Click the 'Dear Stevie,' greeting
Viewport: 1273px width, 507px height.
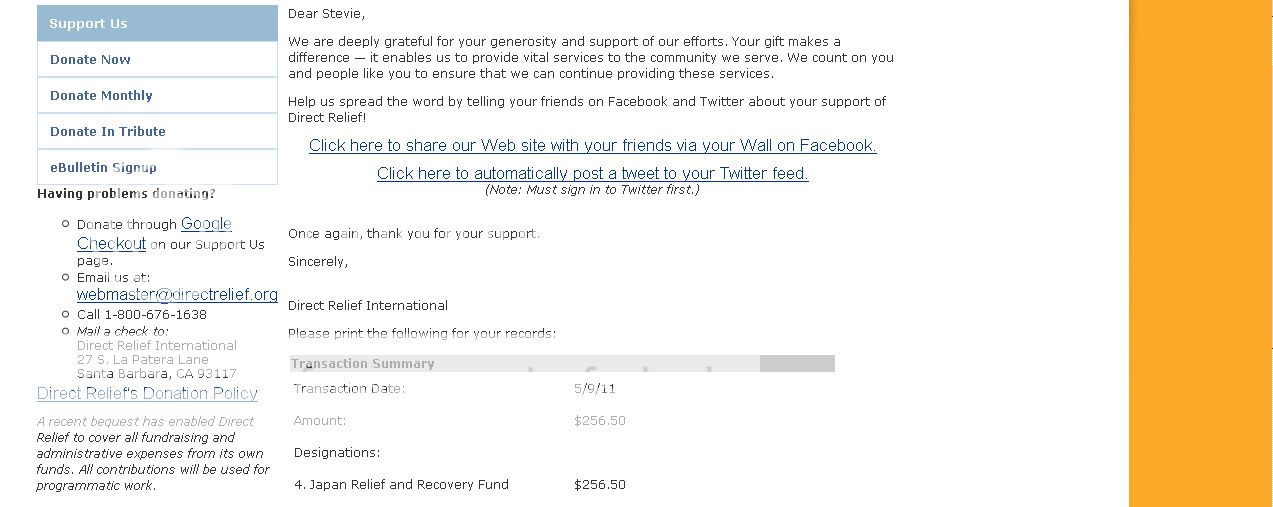click(326, 14)
